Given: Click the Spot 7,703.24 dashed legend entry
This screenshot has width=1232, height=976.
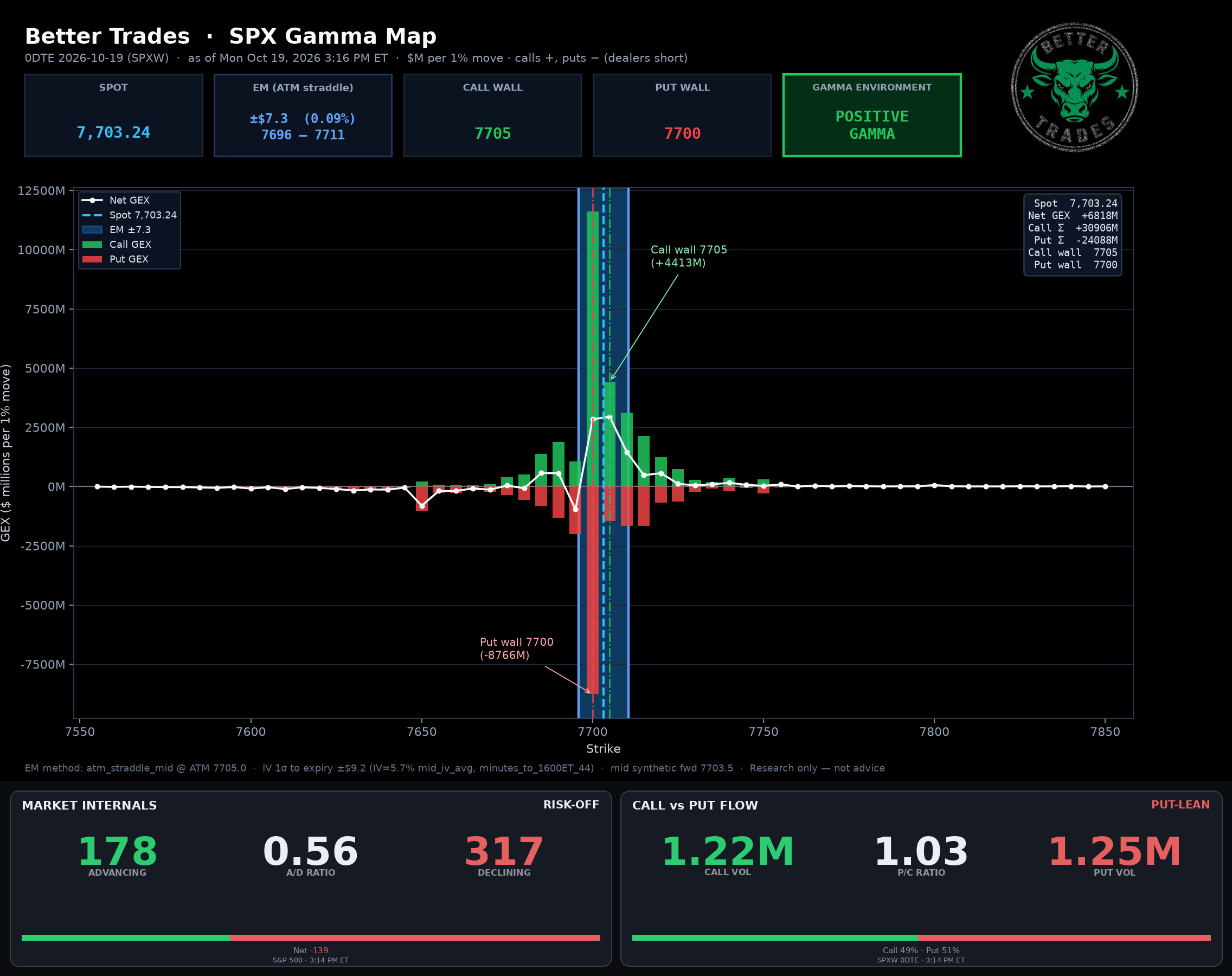Looking at the screenshot, I should click(129, 215).
